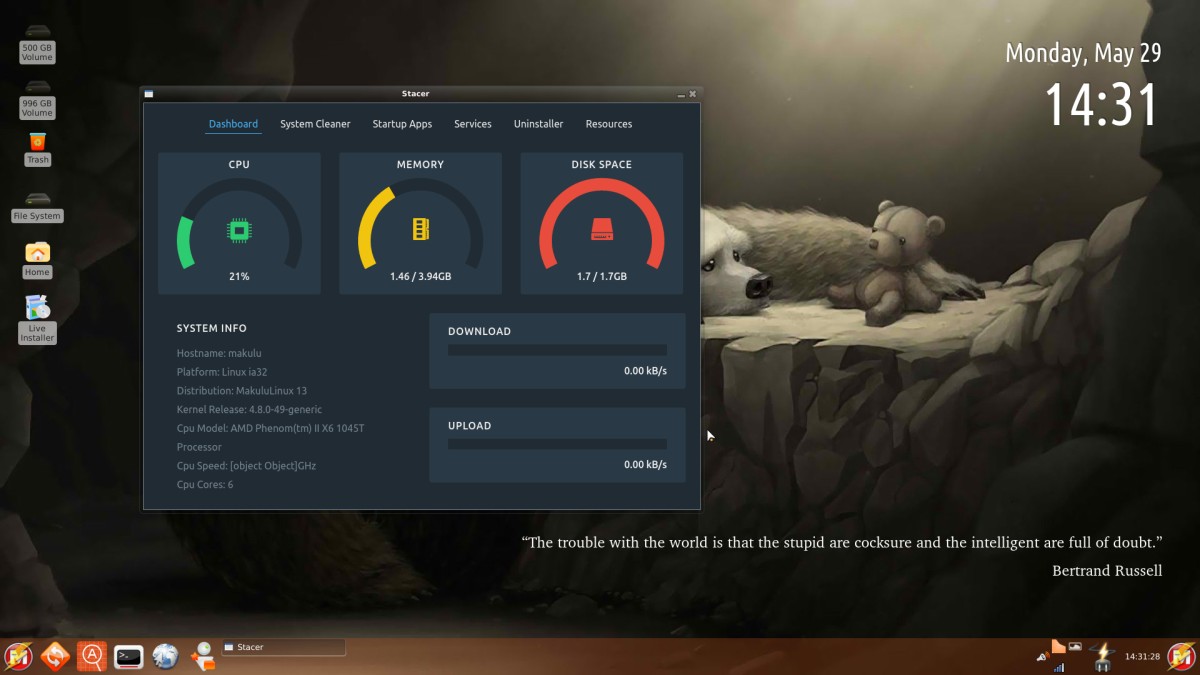
Task: Open the Resources tab
Action: coord(608,124)
